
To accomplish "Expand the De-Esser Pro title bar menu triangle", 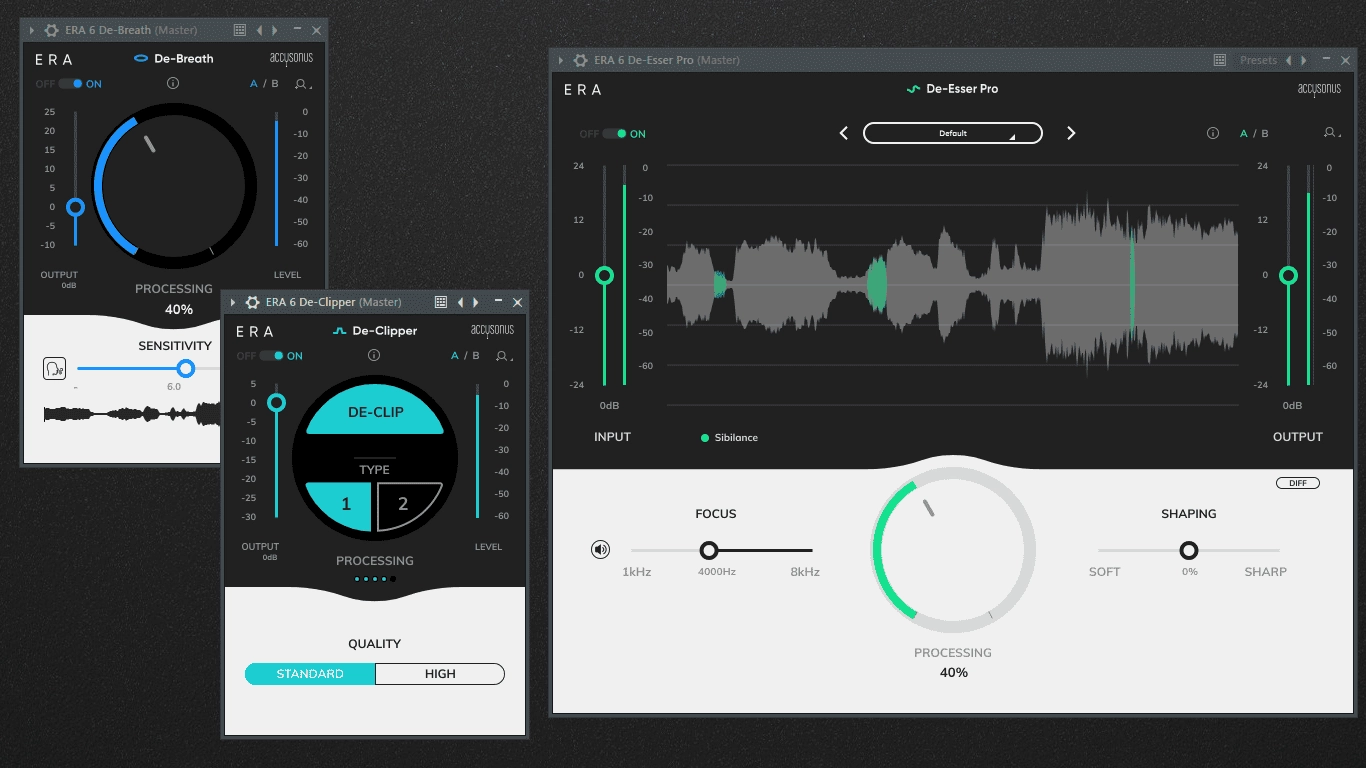I will tap(561, 60).
